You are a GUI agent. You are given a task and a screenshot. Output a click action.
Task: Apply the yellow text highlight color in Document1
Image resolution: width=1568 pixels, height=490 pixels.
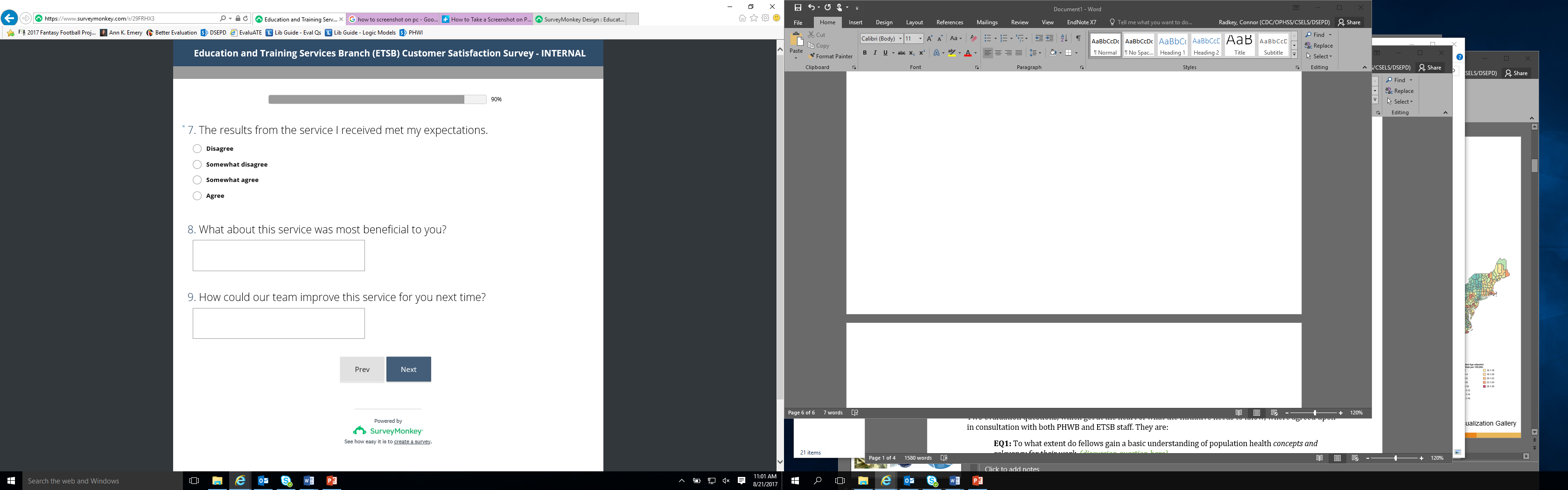click(x=952, y=53)
